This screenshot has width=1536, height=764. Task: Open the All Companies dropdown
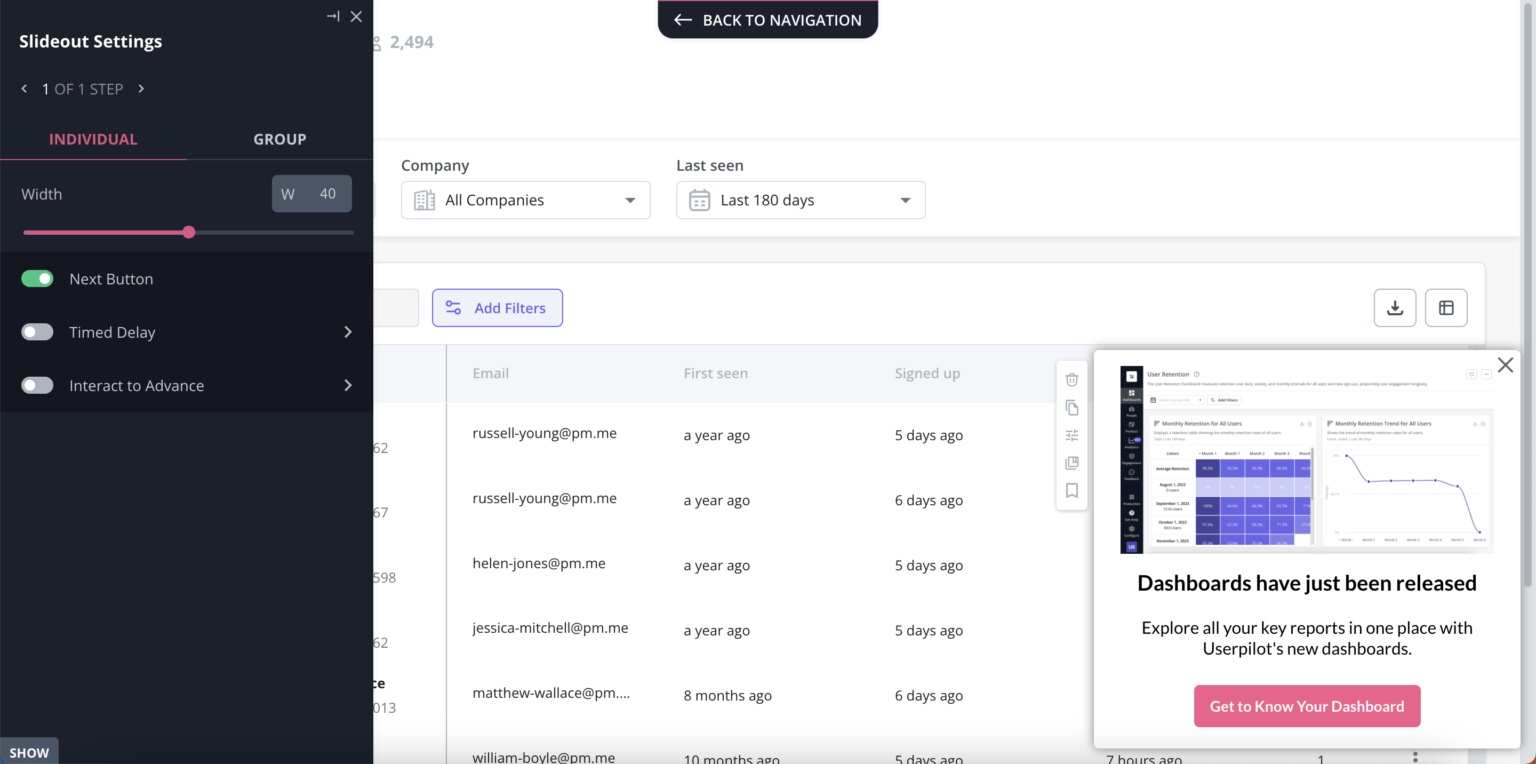click(x=525, y=200)
